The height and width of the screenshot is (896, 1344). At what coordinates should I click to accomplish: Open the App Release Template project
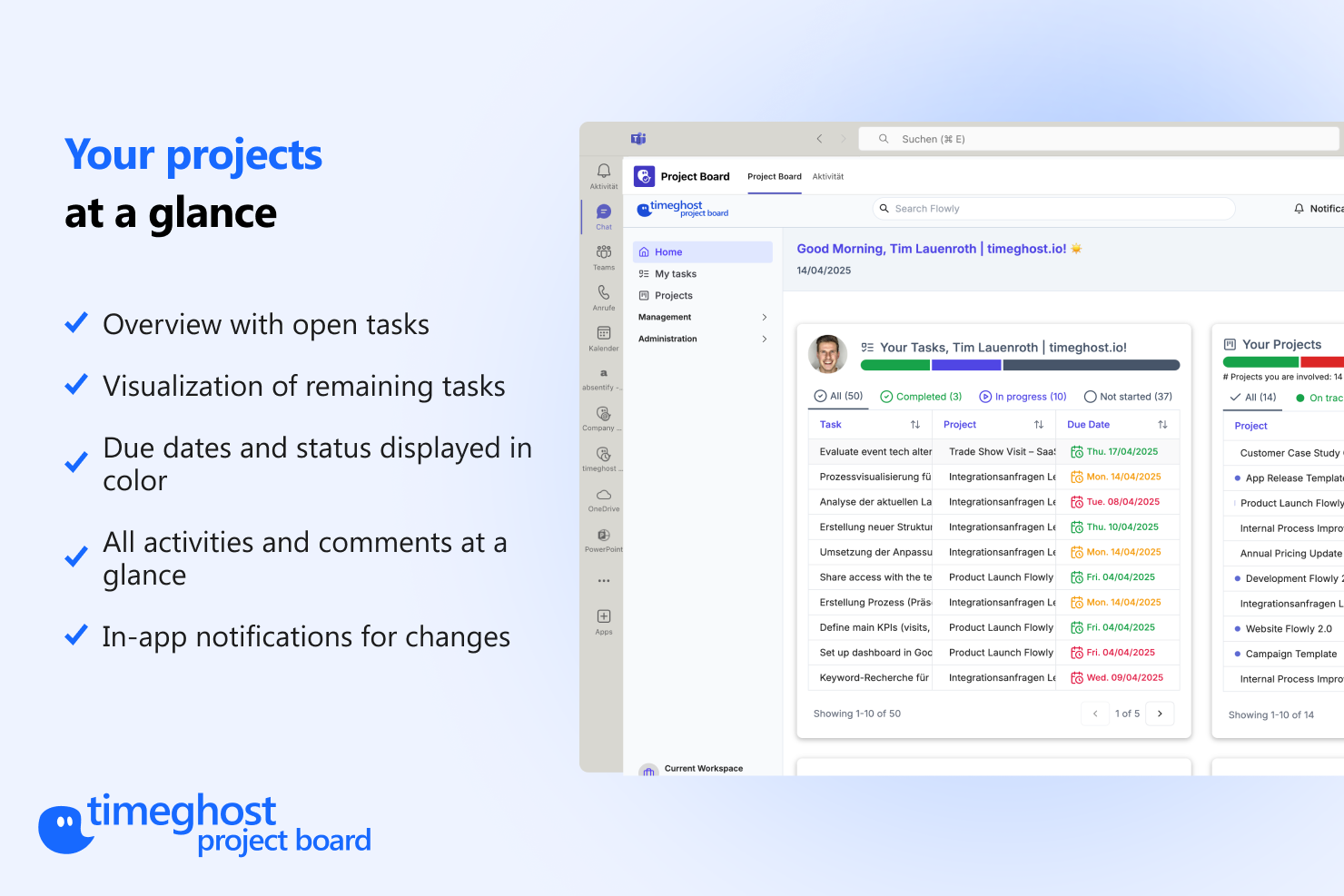1294,478
